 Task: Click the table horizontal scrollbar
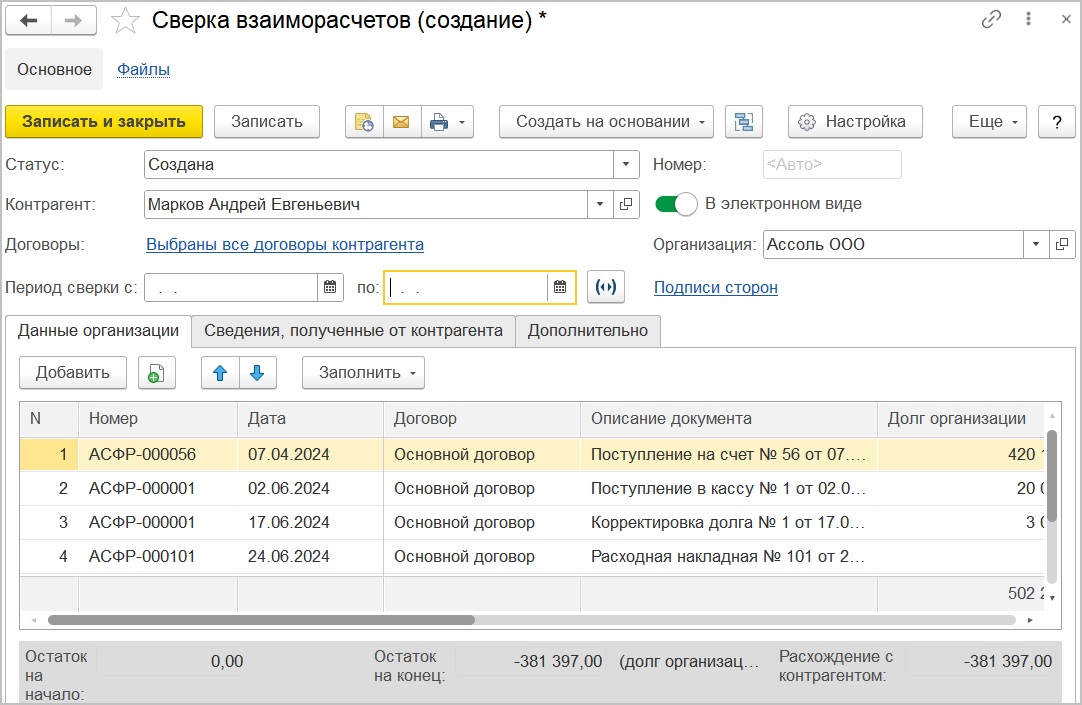point(260,620)
